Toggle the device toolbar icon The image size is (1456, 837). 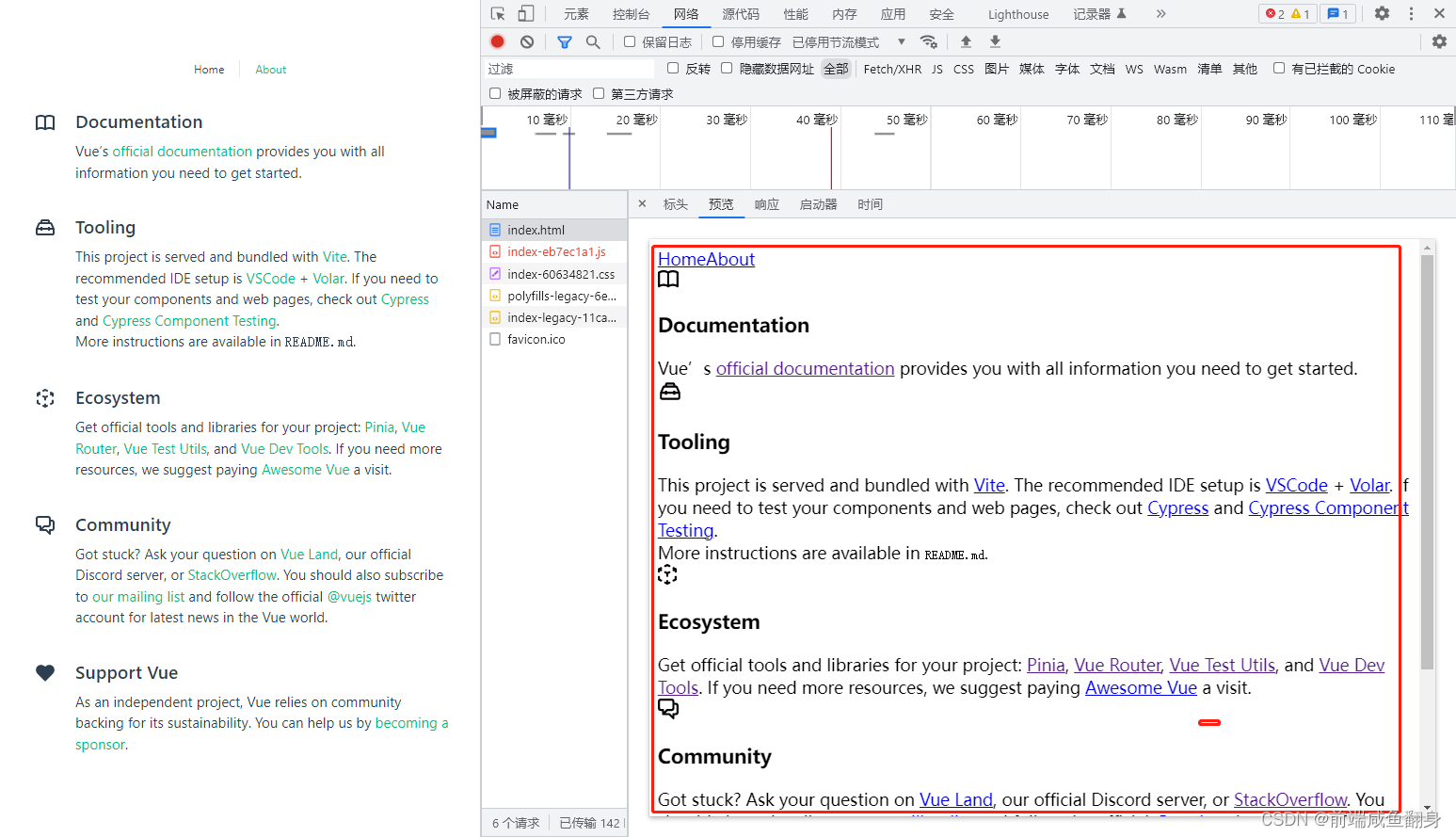tap(526, 14)
